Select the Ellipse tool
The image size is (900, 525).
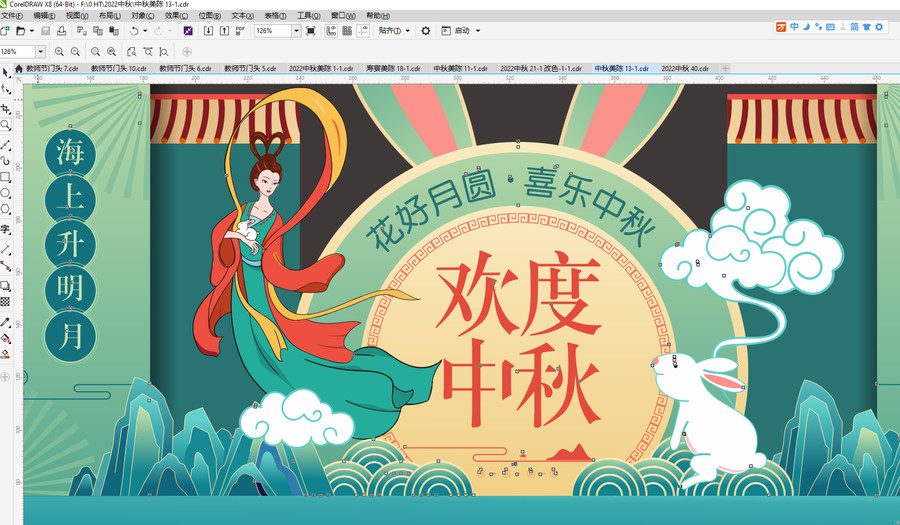[x=5, y=193]
